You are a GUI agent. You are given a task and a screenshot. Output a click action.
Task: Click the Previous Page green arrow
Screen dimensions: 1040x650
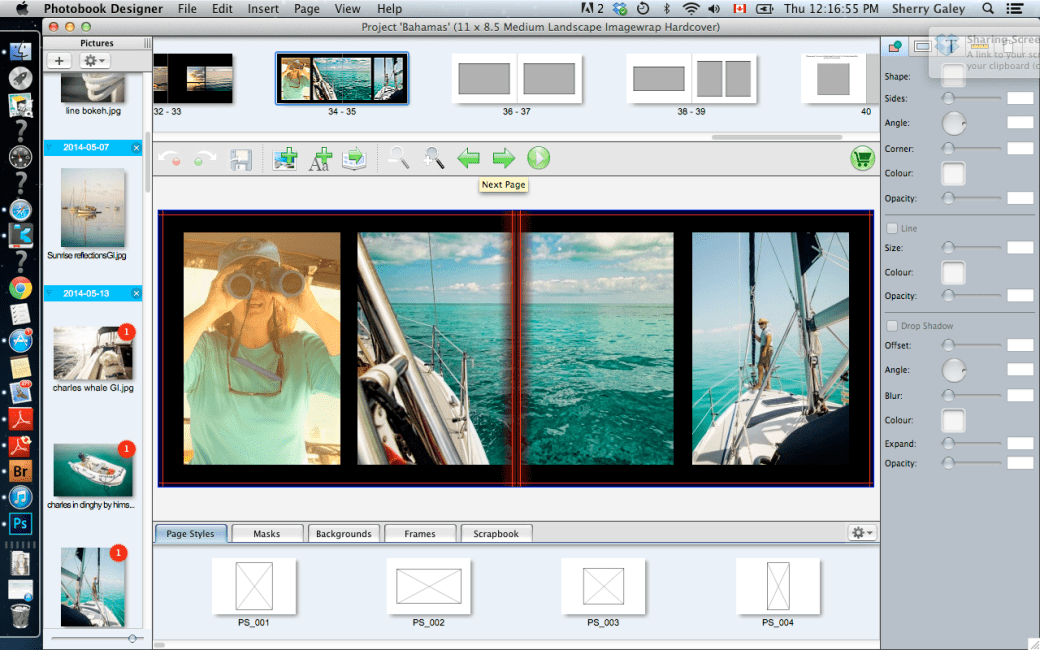(x=469, y=158)
